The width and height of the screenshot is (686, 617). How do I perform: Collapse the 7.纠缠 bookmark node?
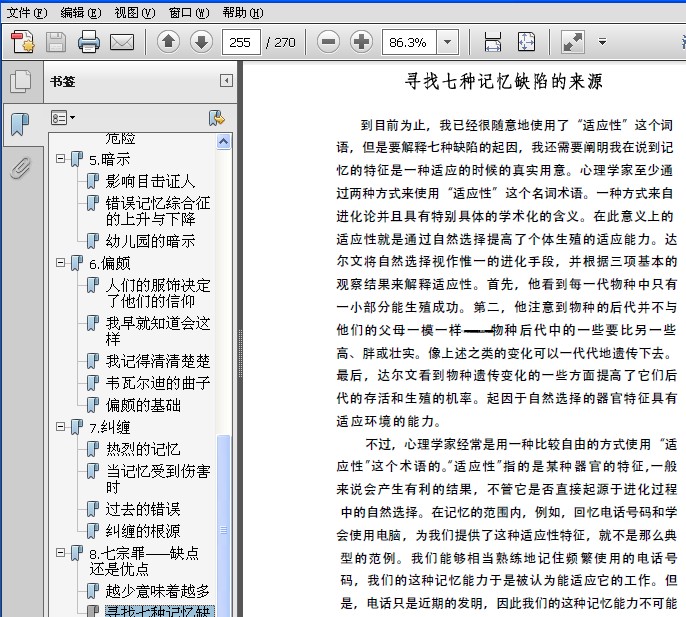(60, 426)
